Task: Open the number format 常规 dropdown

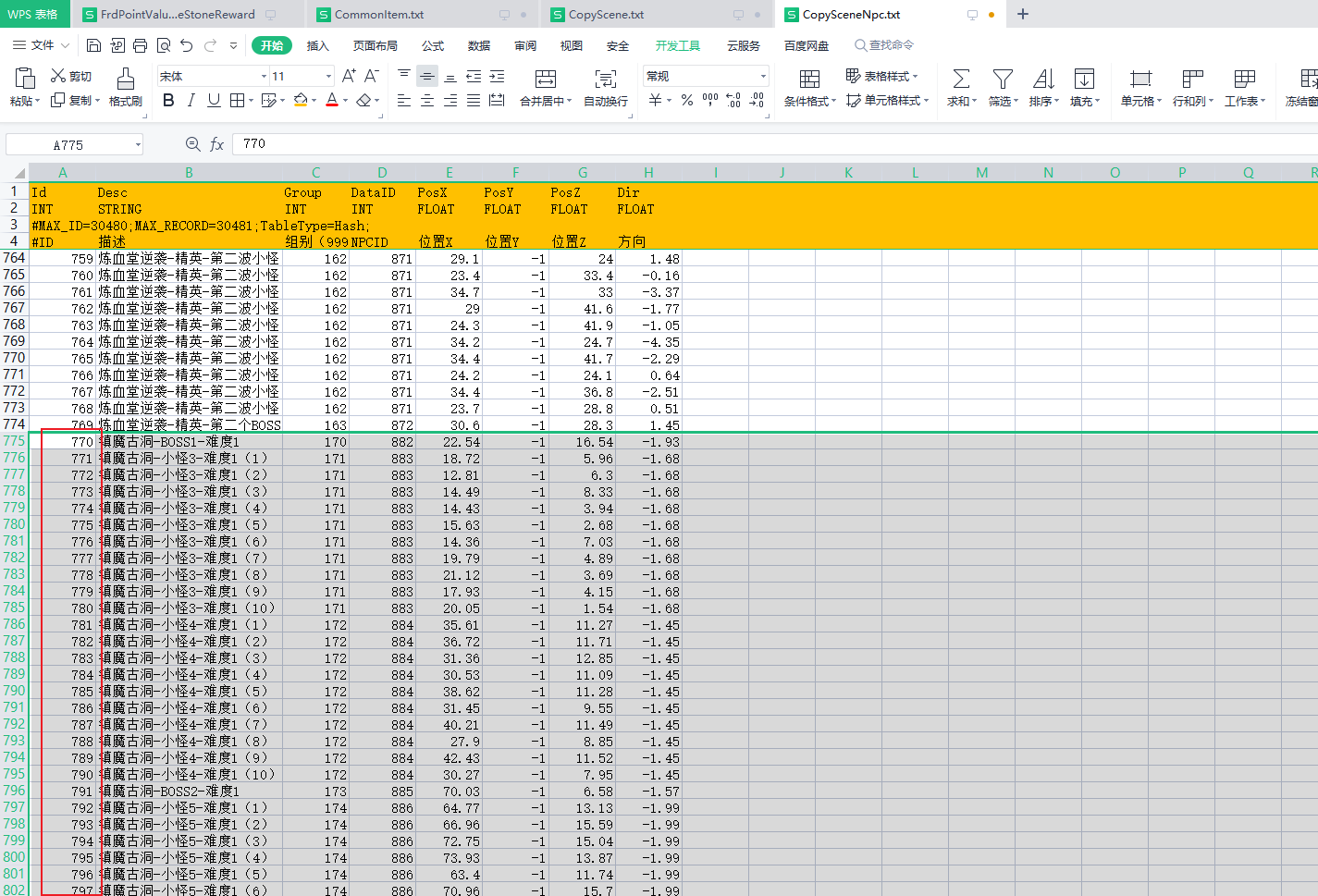Action: coord(763,76)
